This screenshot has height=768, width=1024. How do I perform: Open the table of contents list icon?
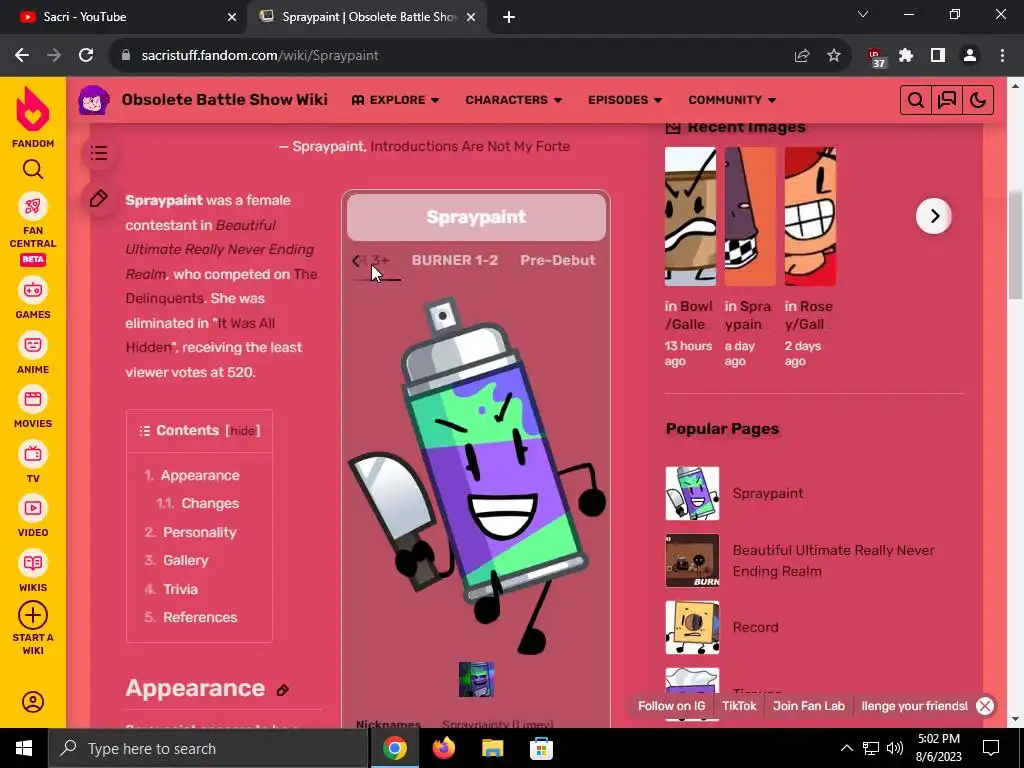pos(99,153)
